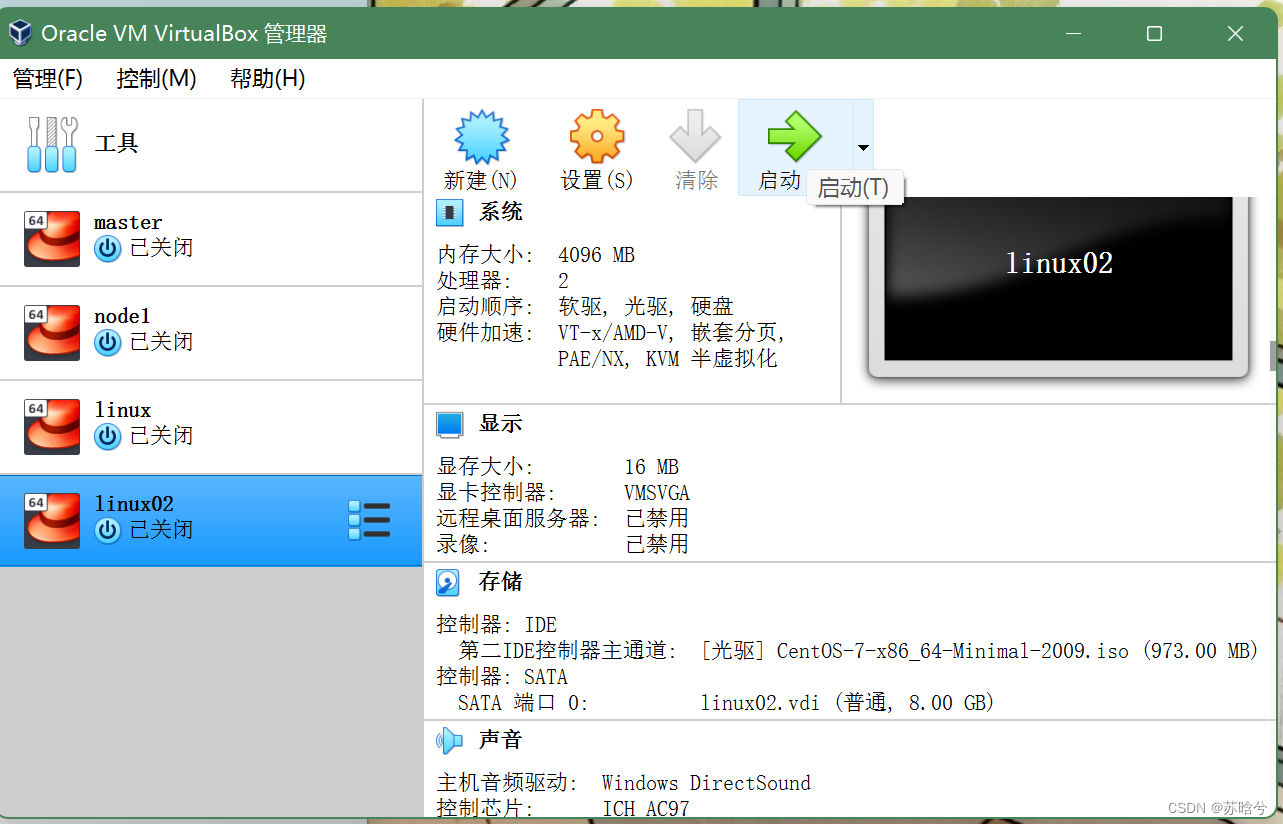The image size is (1283, 824).
Task: Click the VMSVGA graphics controller value
Action: click(x=657, y=493)
